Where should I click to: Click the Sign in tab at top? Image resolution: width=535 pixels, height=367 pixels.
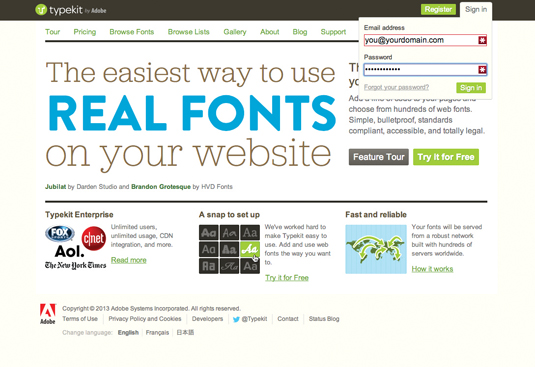click(x=476, y=10)
